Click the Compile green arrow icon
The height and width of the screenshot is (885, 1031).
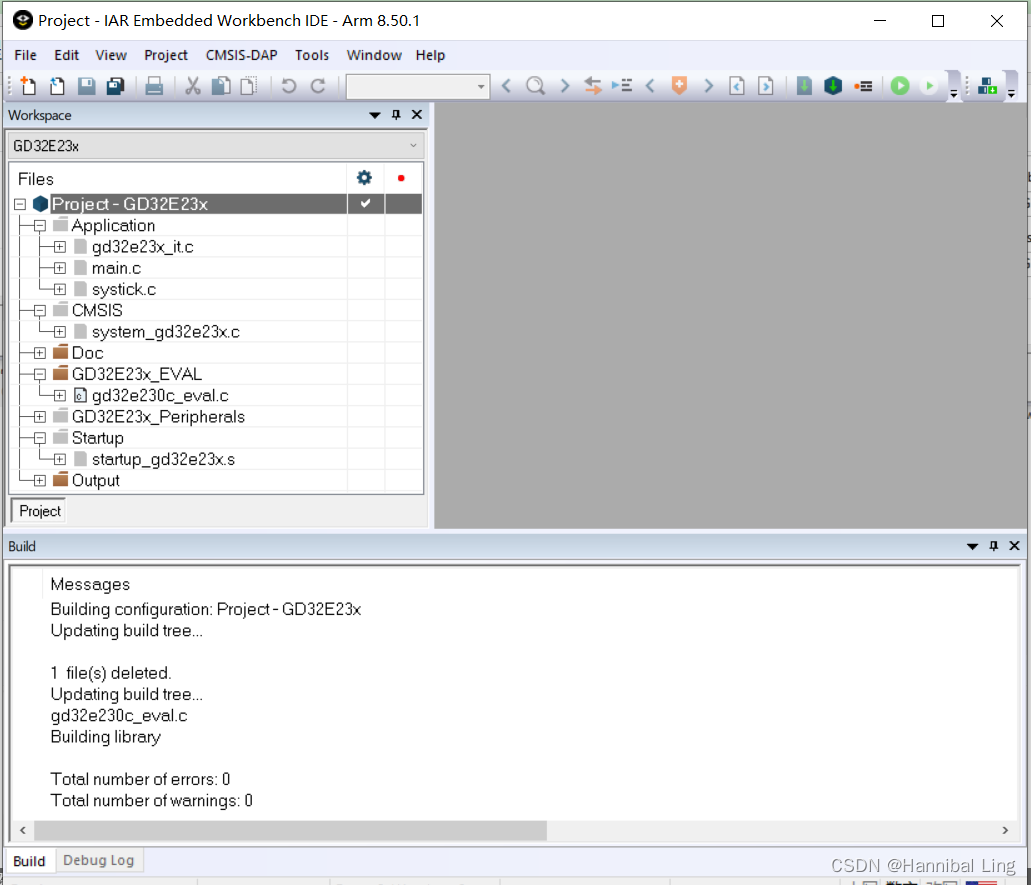click(x=804, y=86)
